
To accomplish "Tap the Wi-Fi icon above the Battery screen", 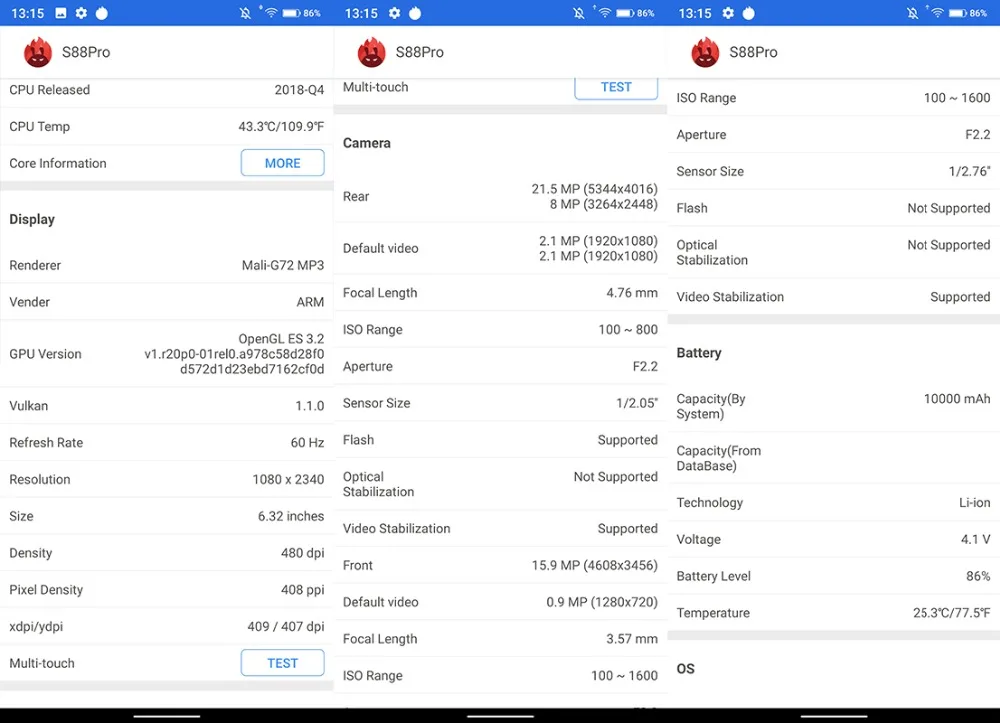I will click(937, 12).
